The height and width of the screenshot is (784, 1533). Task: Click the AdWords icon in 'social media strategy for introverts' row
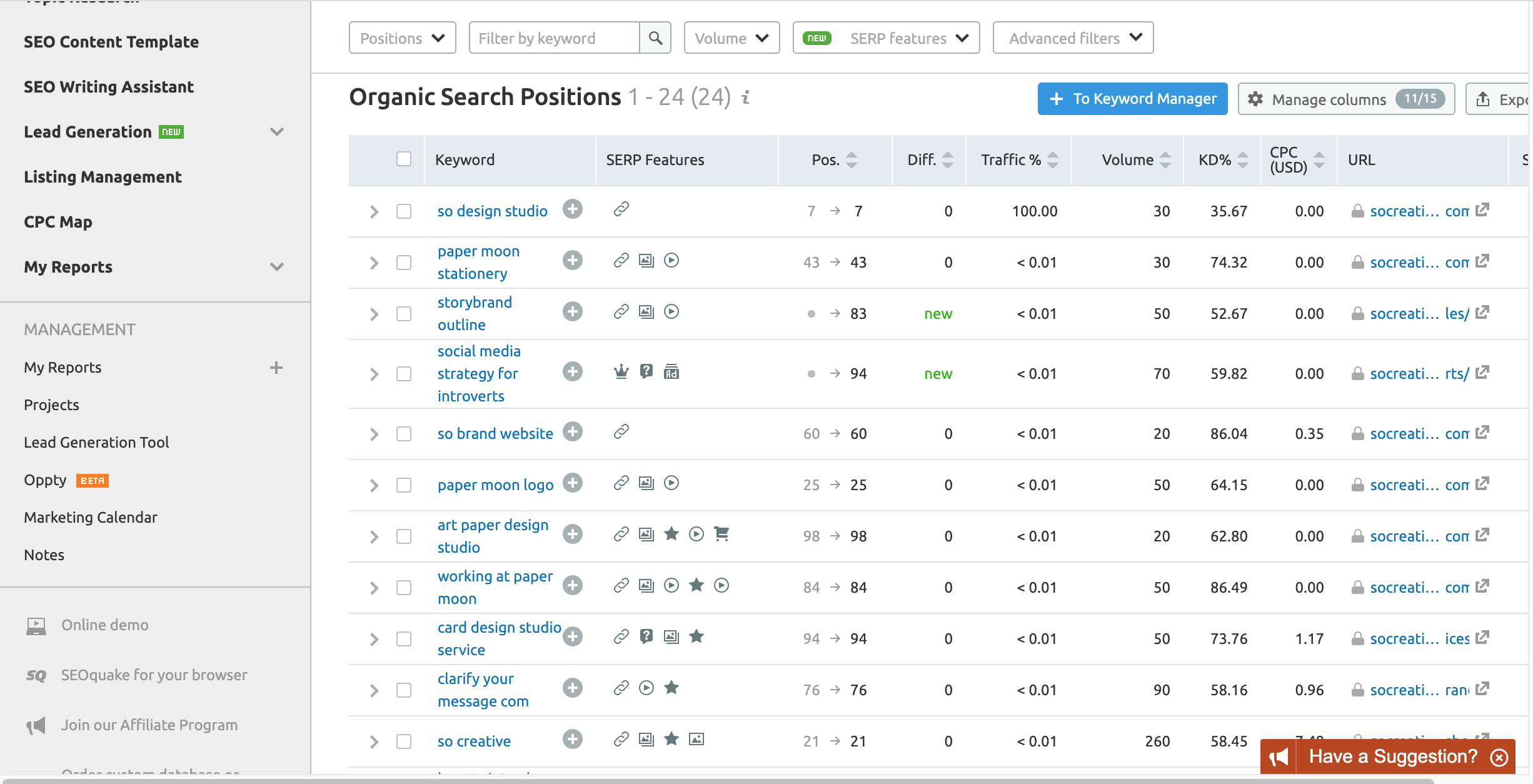671,372
